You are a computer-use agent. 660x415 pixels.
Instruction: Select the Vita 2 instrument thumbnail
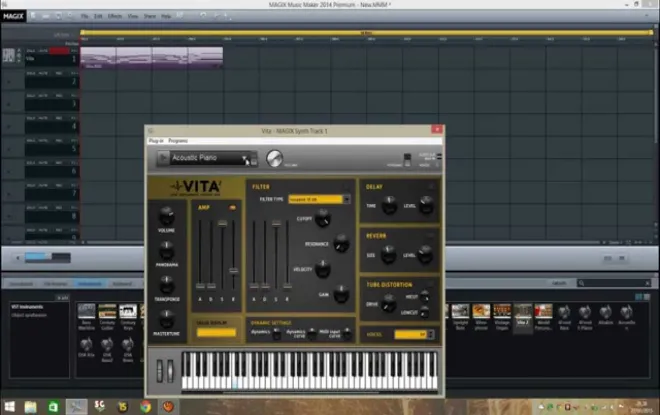522,311
